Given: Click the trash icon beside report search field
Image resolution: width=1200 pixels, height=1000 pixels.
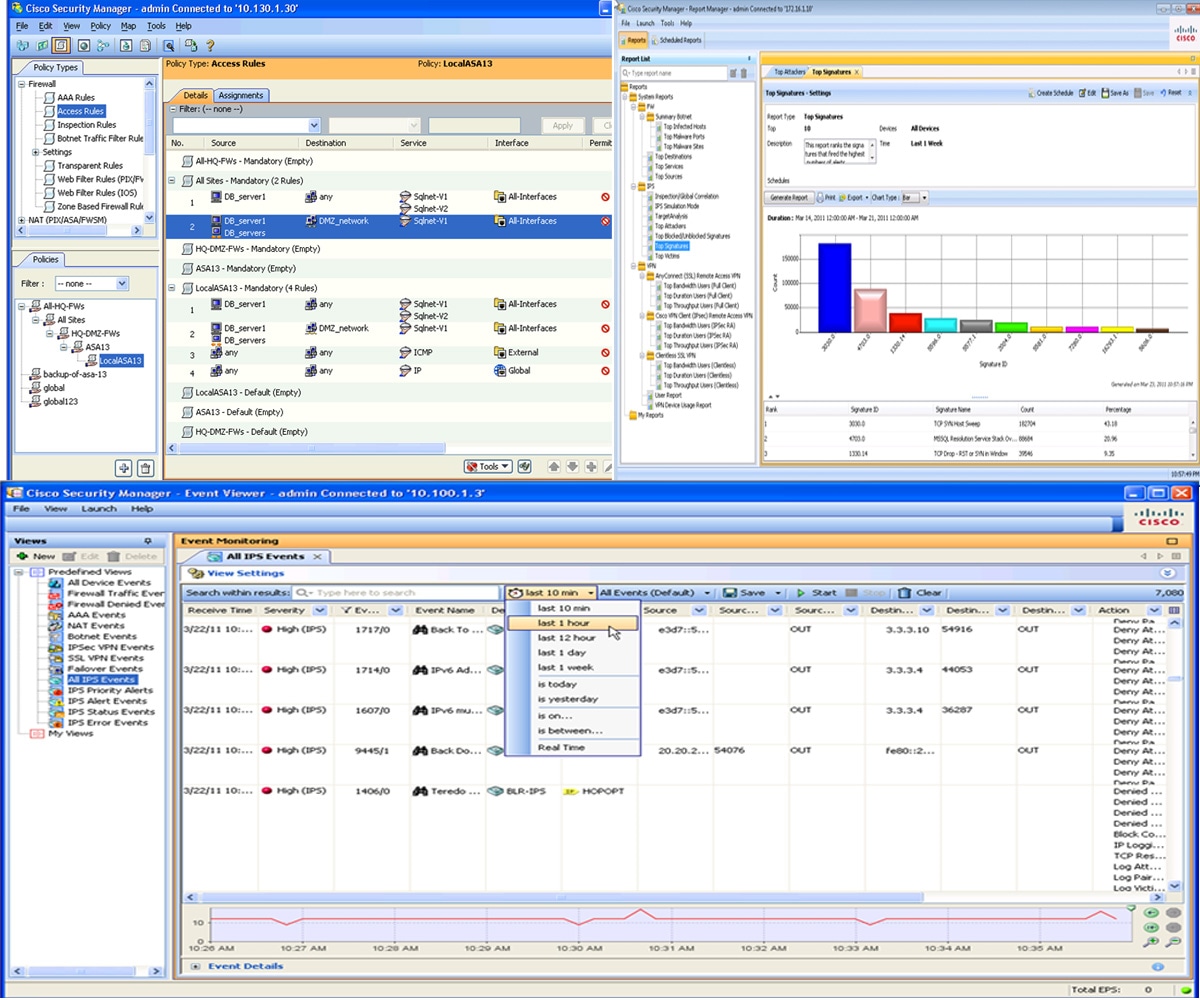Looking at the screenshot, I should [x=744, y=73].
